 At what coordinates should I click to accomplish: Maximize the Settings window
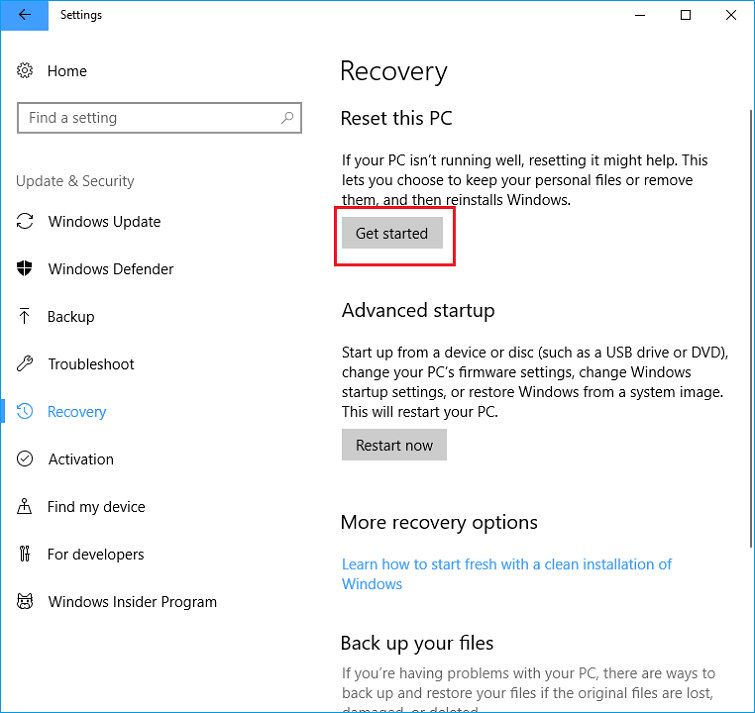[x=686, y=15]
